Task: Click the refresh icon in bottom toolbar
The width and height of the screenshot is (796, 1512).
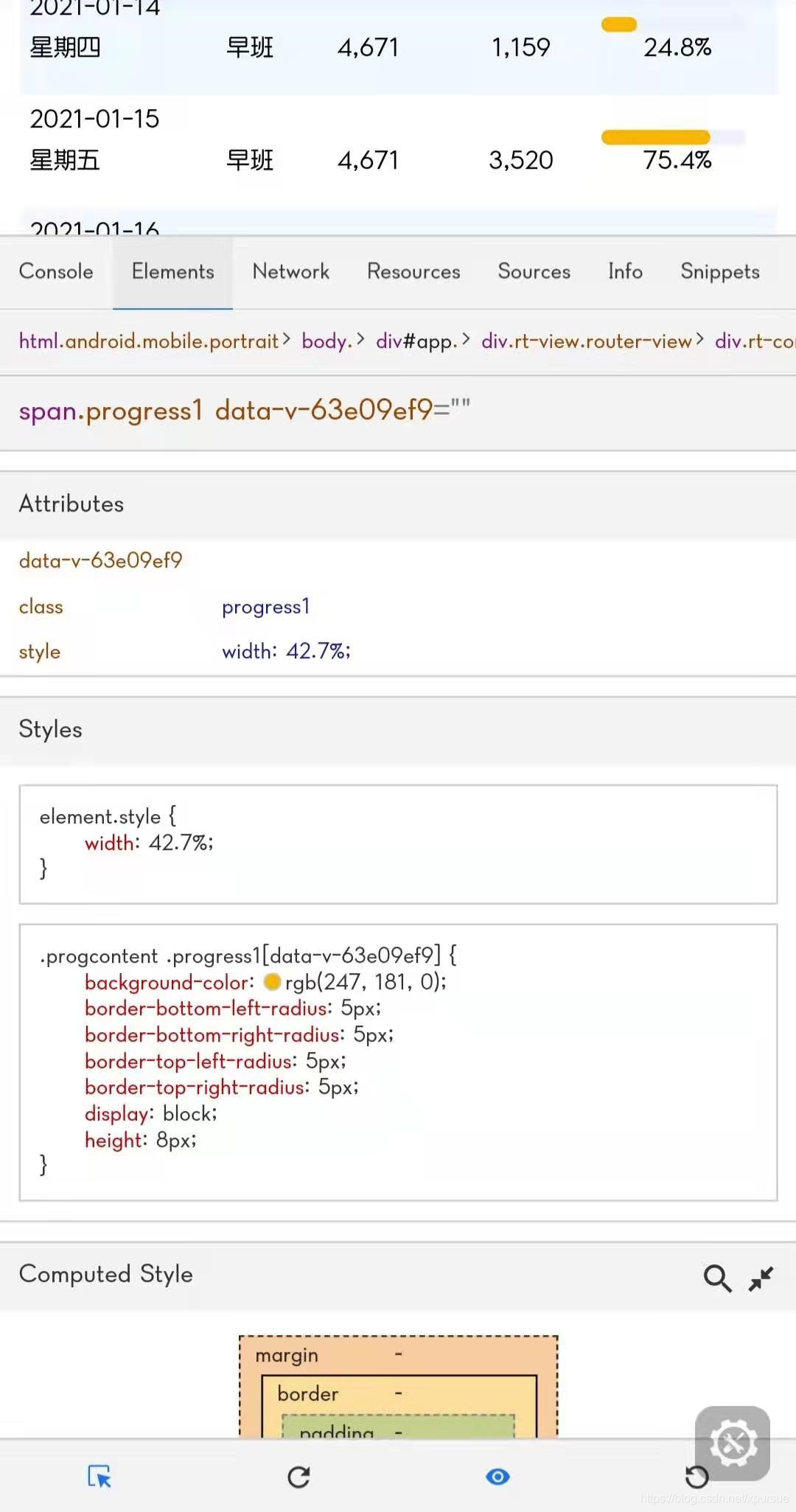Action: (x=298, y=1477)
